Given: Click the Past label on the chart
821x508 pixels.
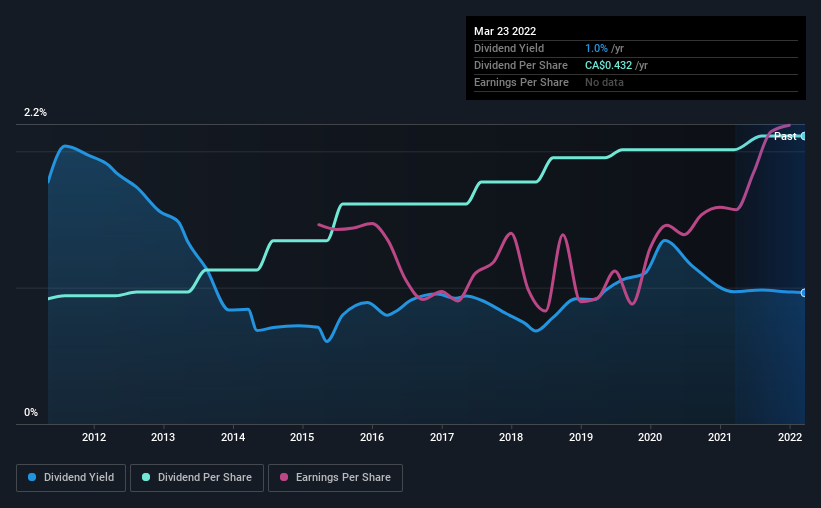Looking at the screenshot, I should coord(785,136).
